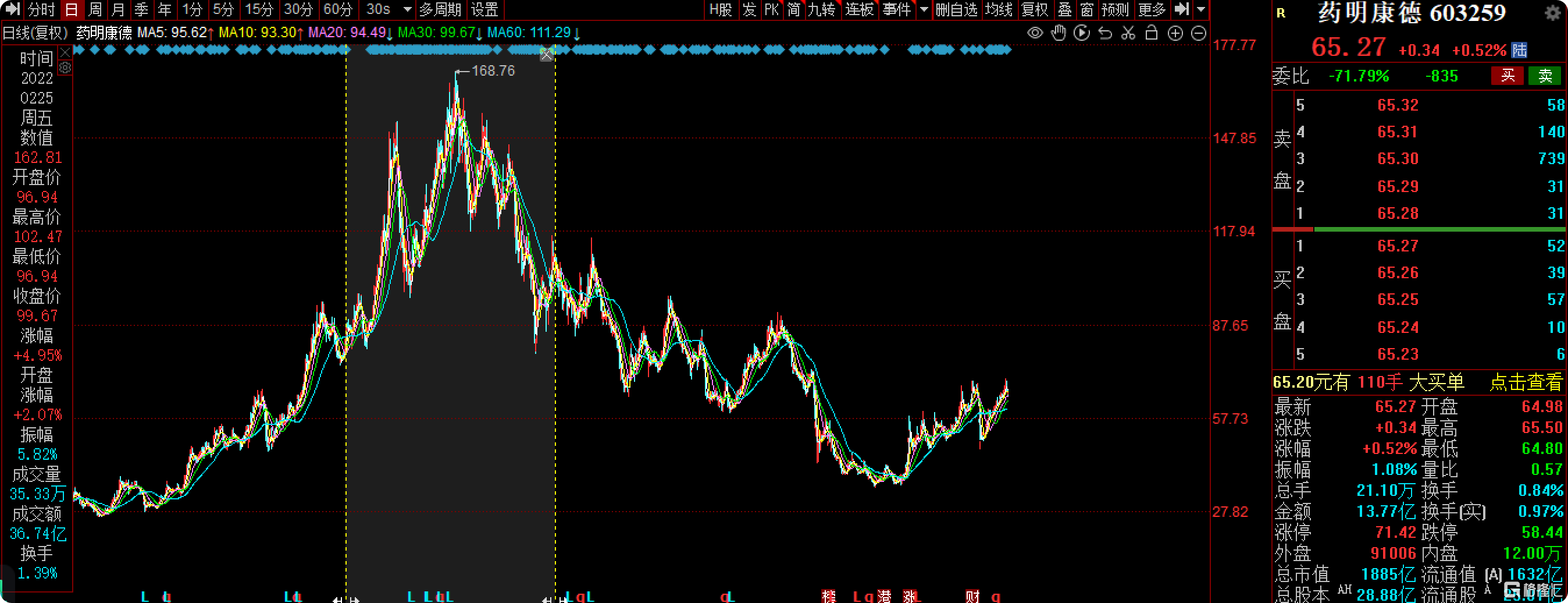
Task: Toggle the 连板 indicator
Action: (860, 9)
